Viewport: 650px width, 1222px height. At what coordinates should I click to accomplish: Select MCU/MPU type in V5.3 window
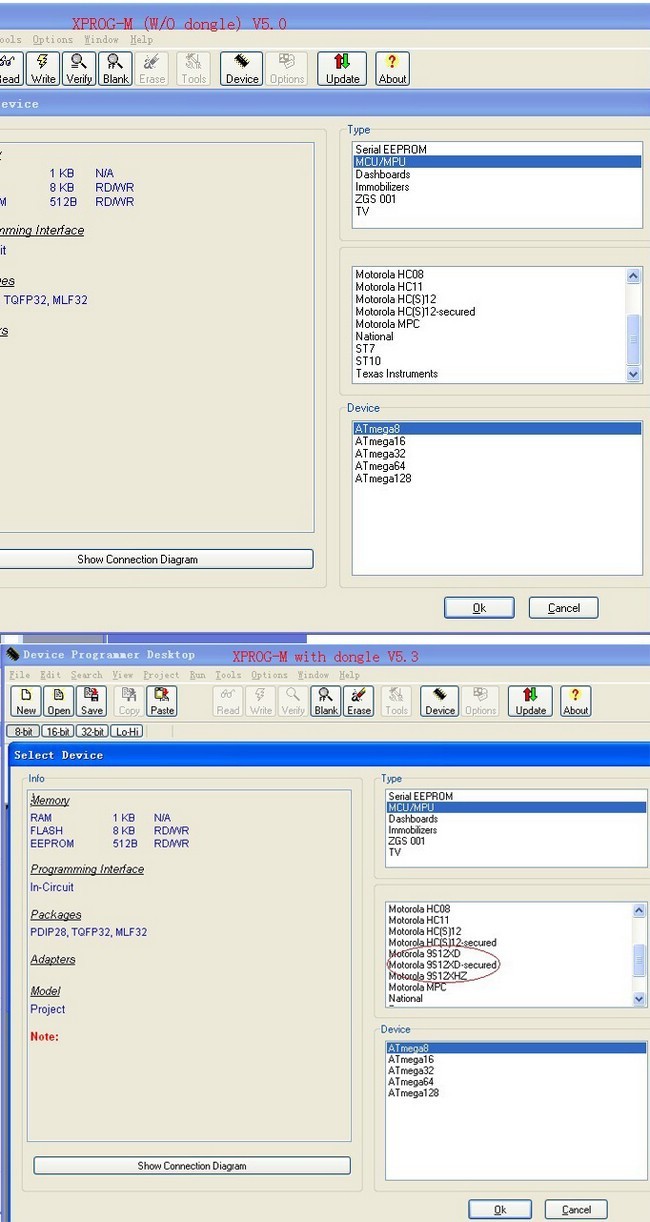point(516,808)
